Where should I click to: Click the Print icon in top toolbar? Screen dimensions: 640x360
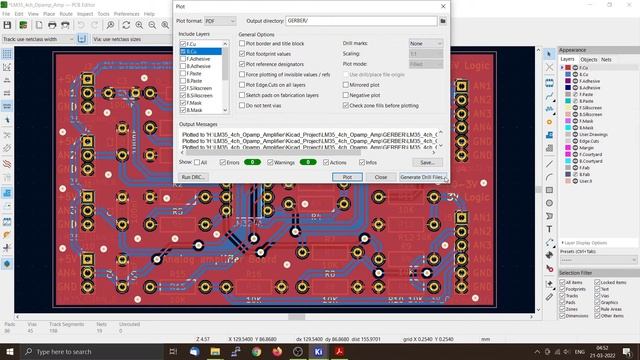point(52,25)
